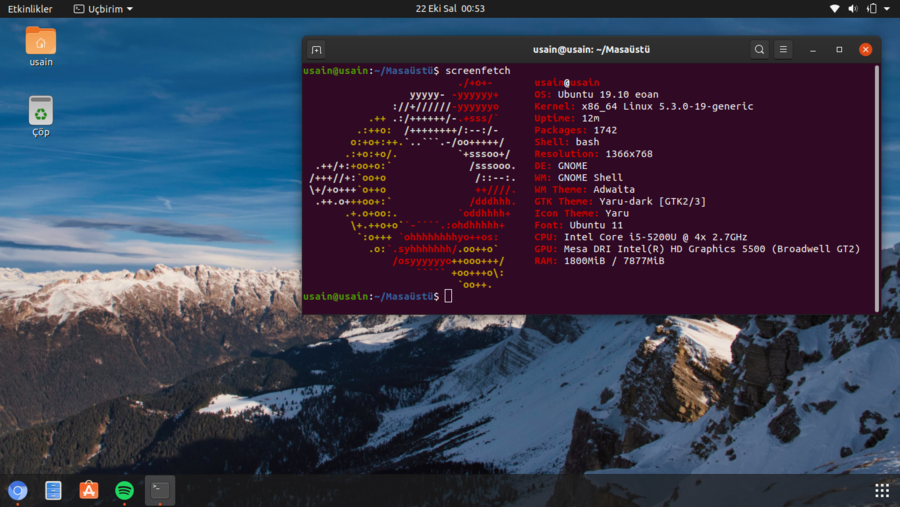Click the WM GNOME Shell value
900x507 pixels.
[x=590, y=177]
